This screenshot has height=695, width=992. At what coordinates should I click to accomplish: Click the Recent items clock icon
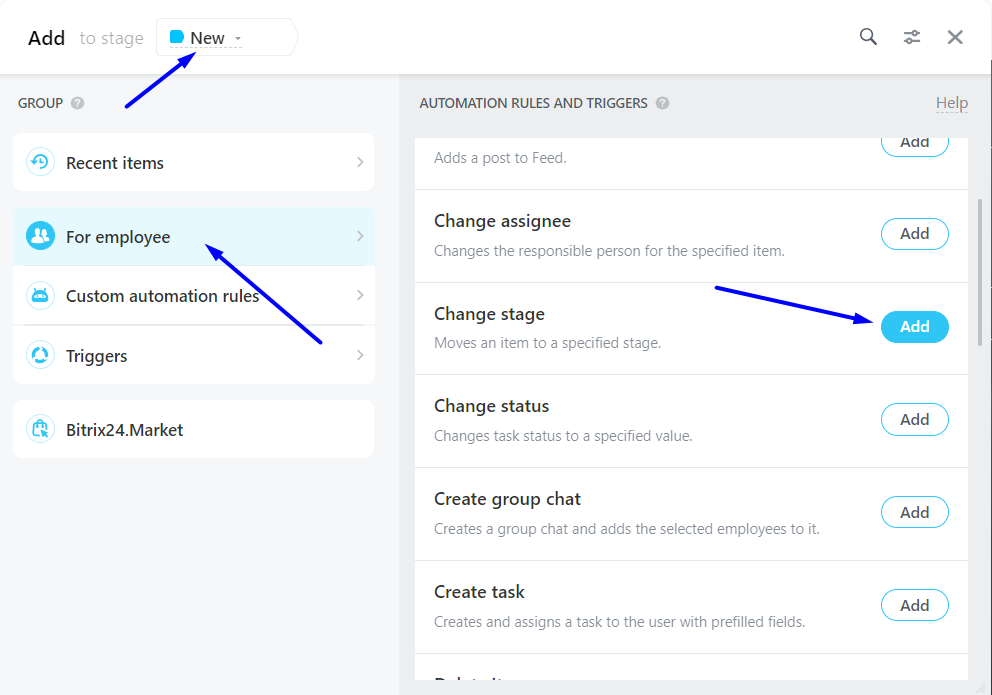[x=40, y=162]
